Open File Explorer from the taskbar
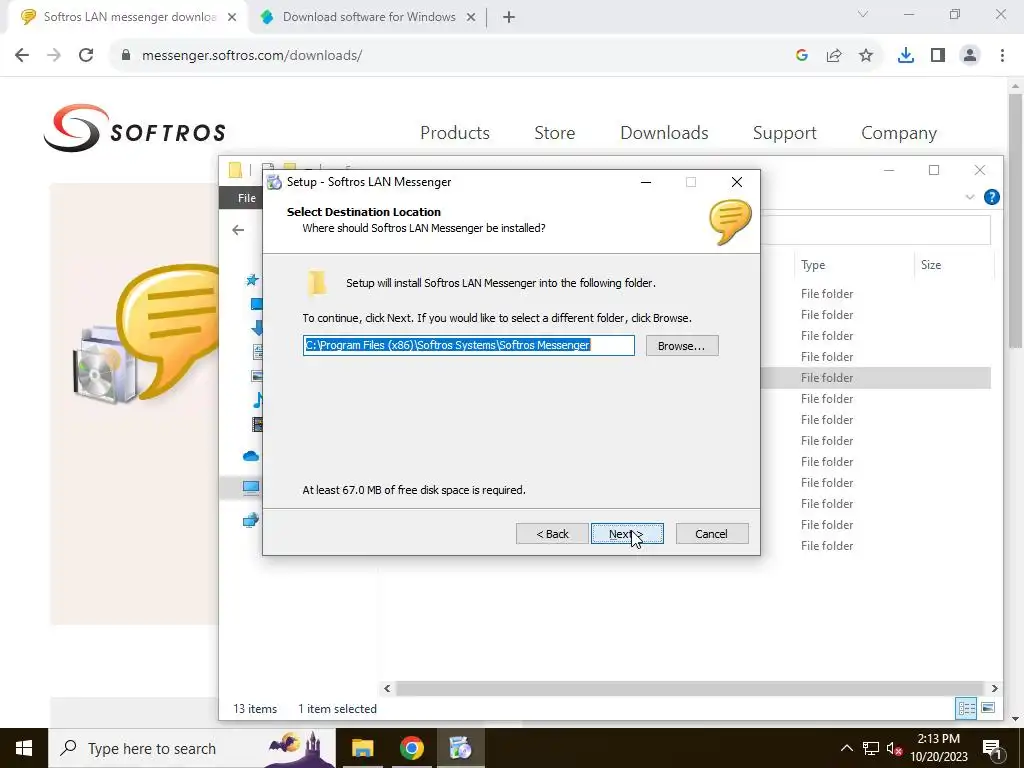 [x=362, y=748]
